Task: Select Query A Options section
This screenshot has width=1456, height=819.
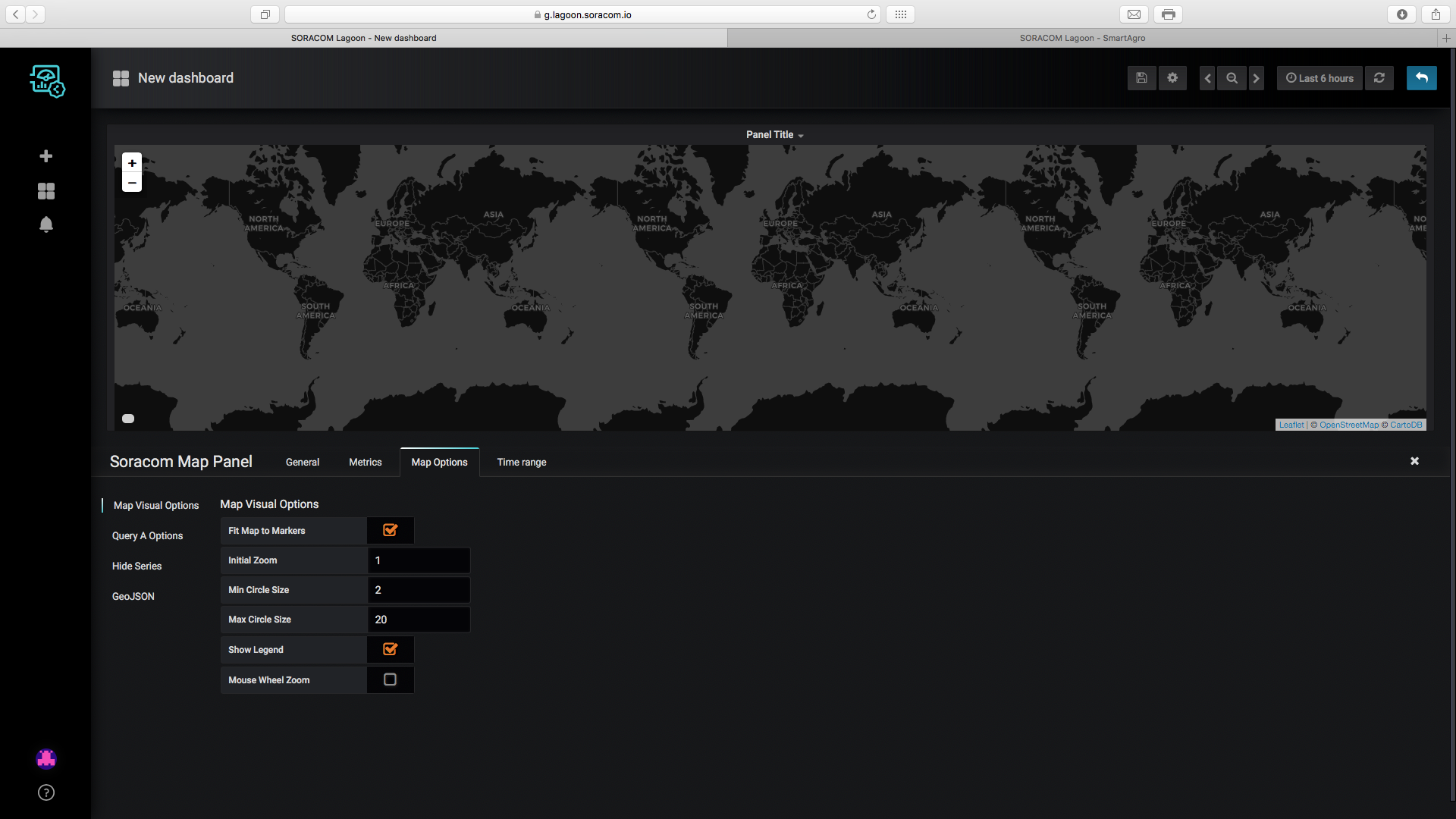Action: [147, 536]
